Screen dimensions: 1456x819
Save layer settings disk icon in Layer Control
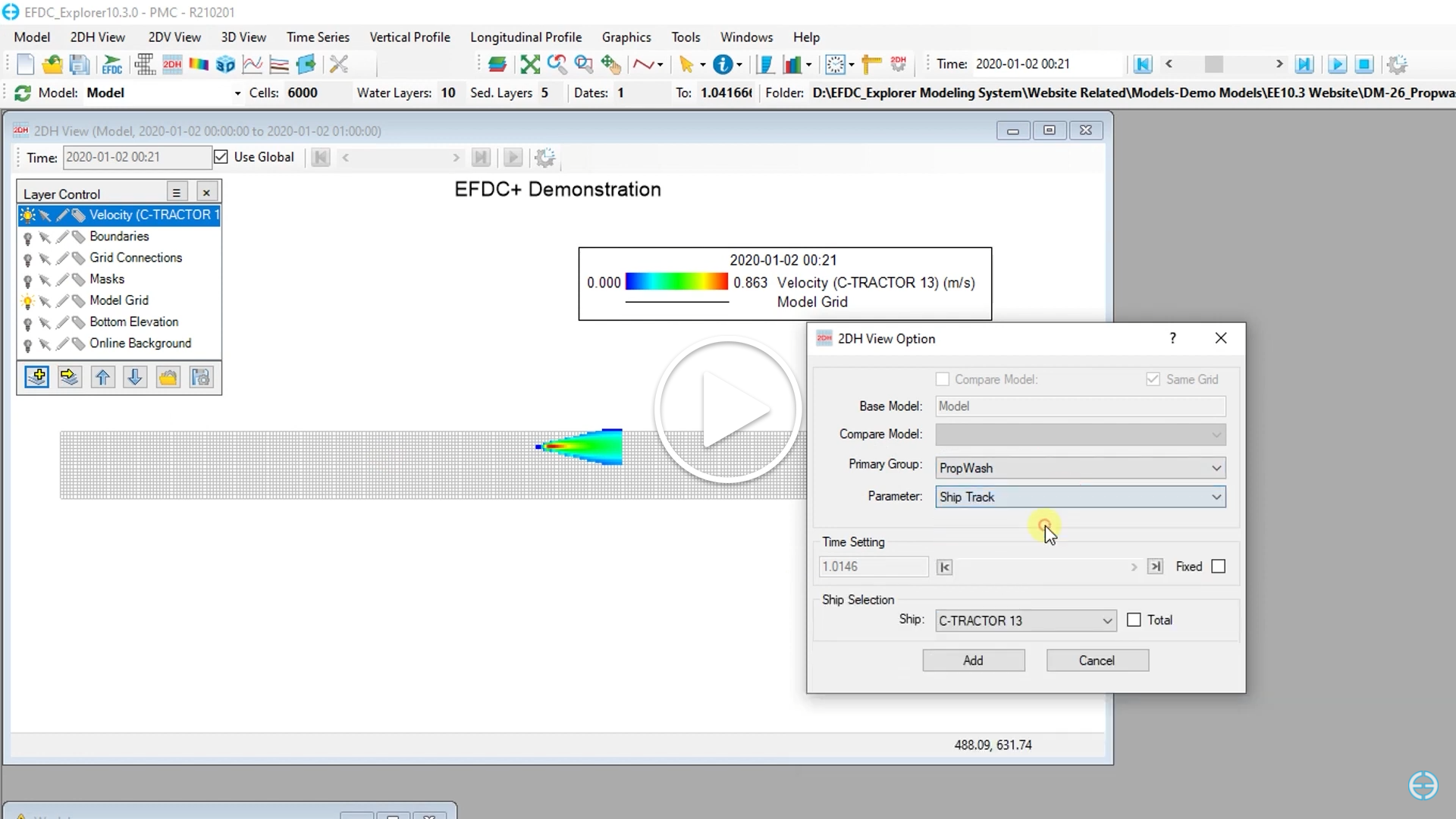(201, 377)
